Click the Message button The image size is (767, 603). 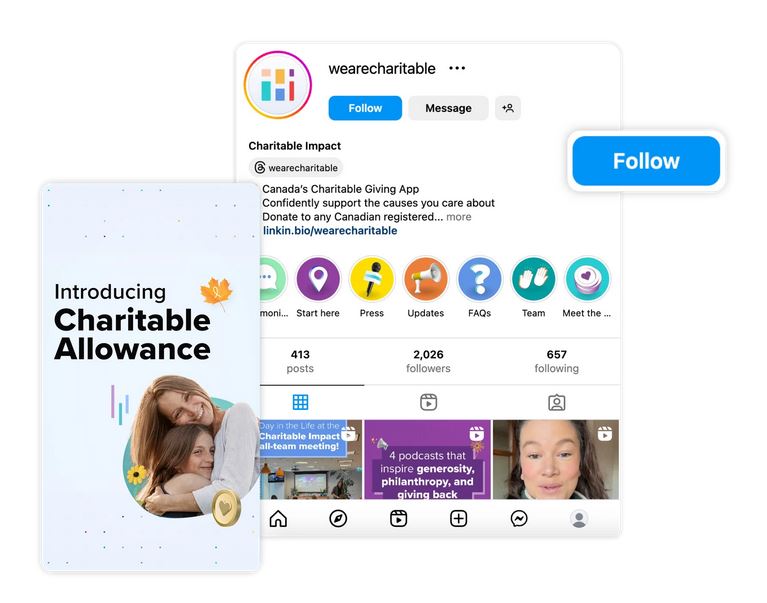coord(449,108)
